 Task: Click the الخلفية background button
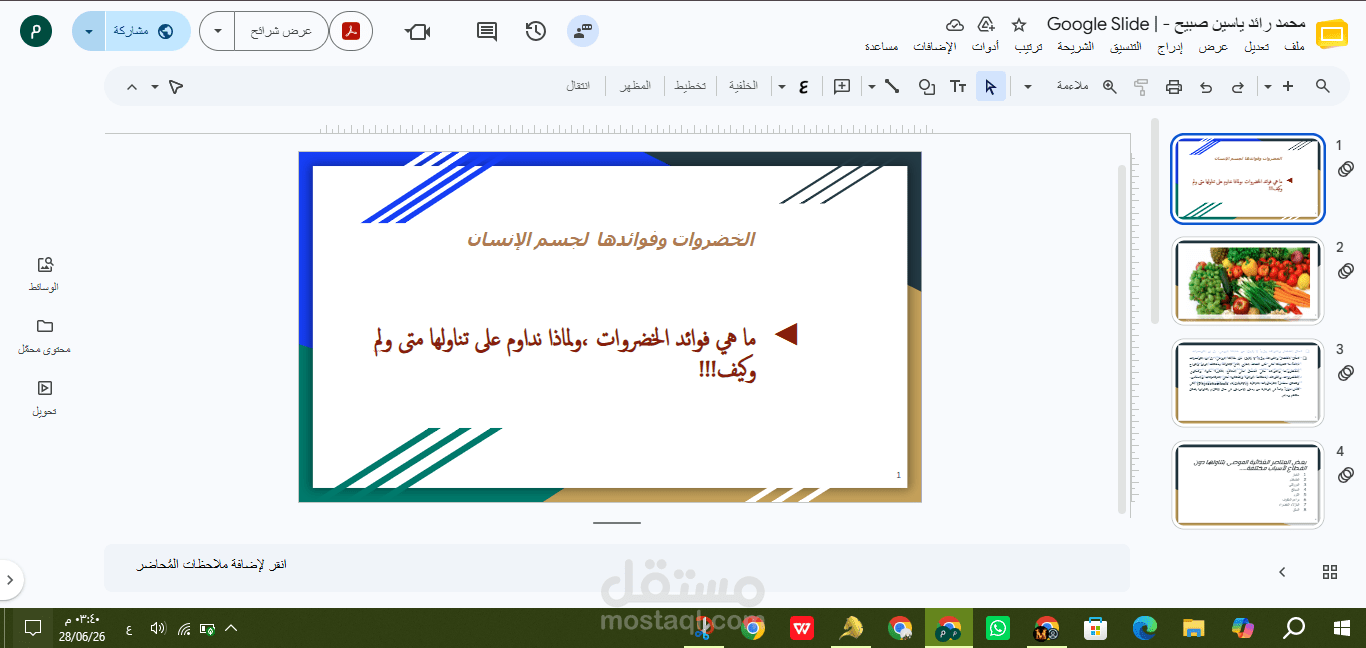[743, 86]
